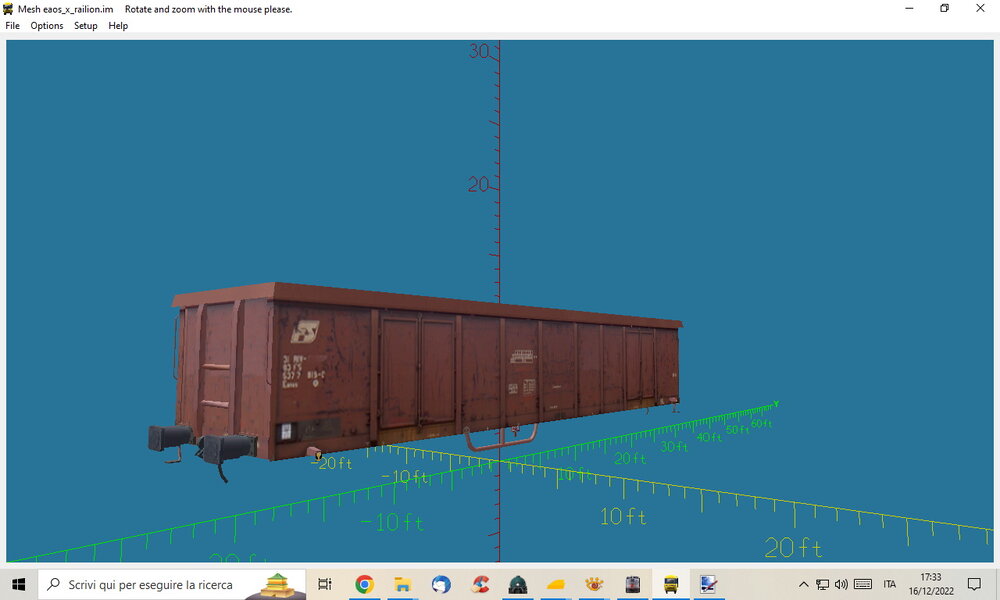Viewport: 1000px width, 600px height.
Task: Open XnView eye icon in taskbar
Action: [x=594, y=584]
